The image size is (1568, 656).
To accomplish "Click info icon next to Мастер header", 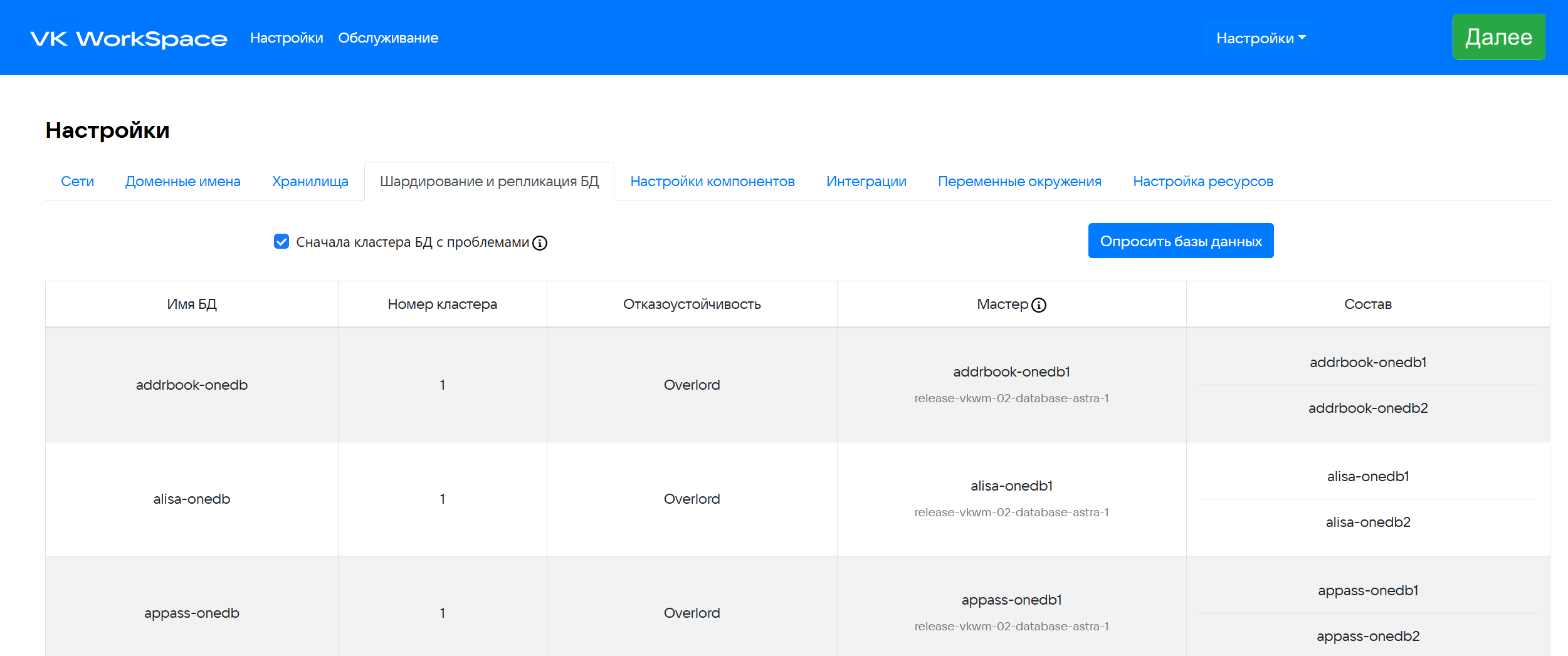I will point(1039,305).
